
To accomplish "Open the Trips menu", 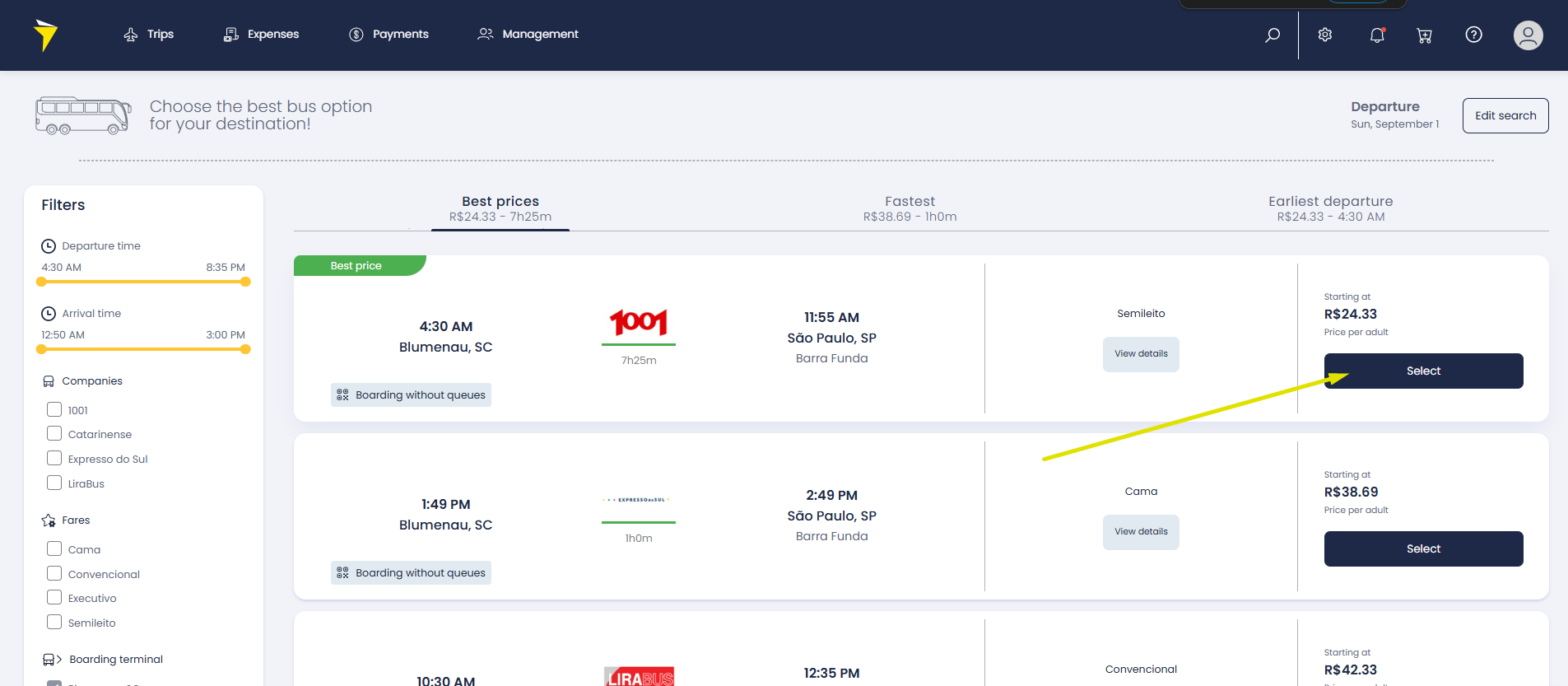I will coord(149,35).
